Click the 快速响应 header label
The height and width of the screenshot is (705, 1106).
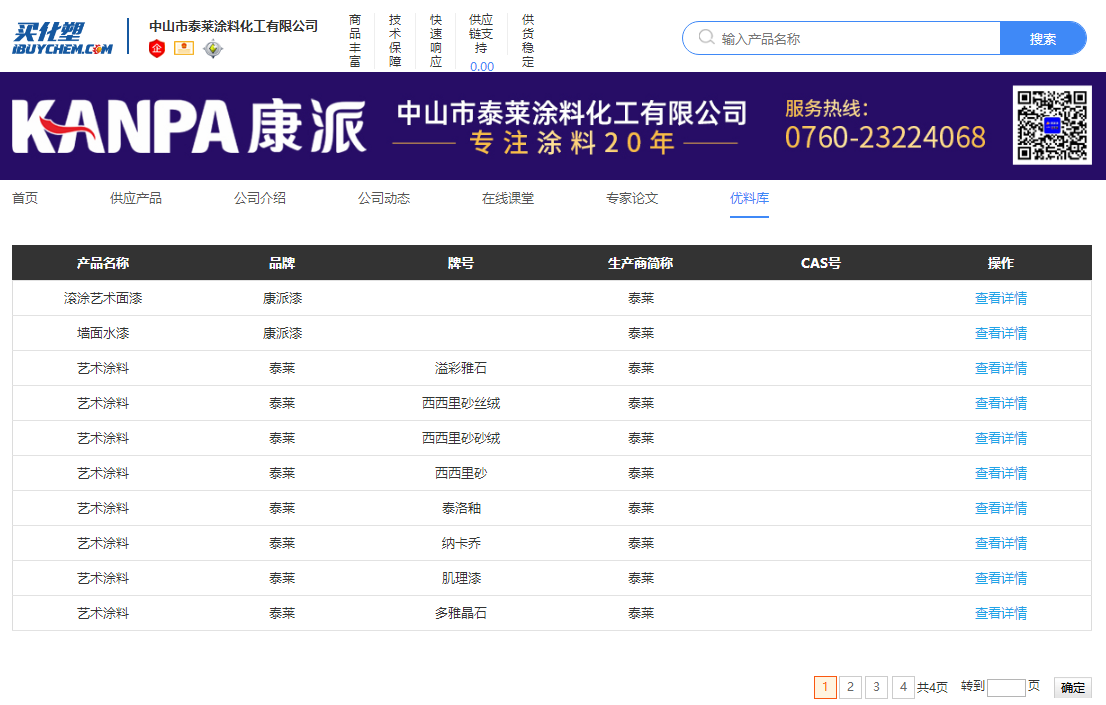(x=436, y=40)
